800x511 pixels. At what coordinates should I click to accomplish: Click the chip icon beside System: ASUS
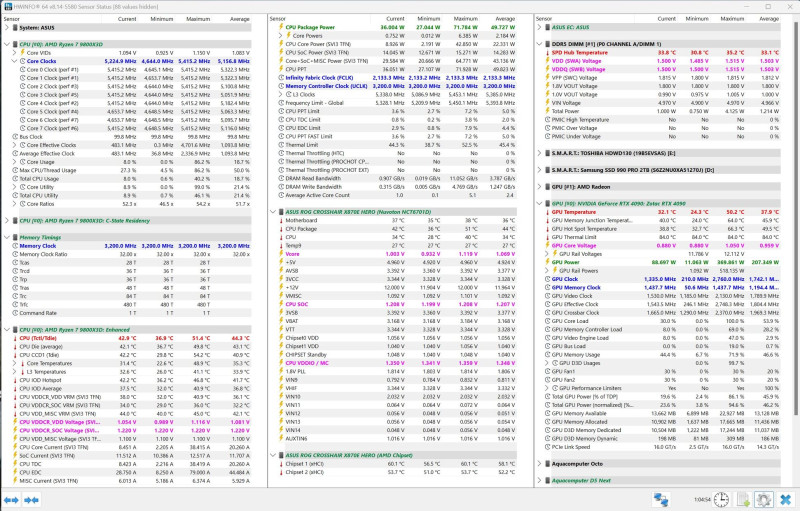coord(15,28)
